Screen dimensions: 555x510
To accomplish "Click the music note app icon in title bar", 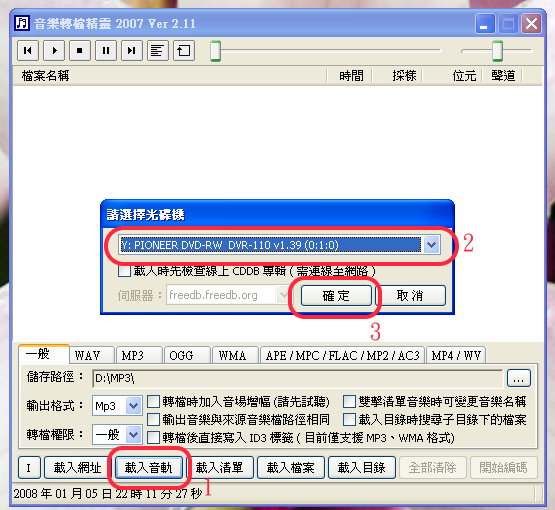I will tap(22, 23).
